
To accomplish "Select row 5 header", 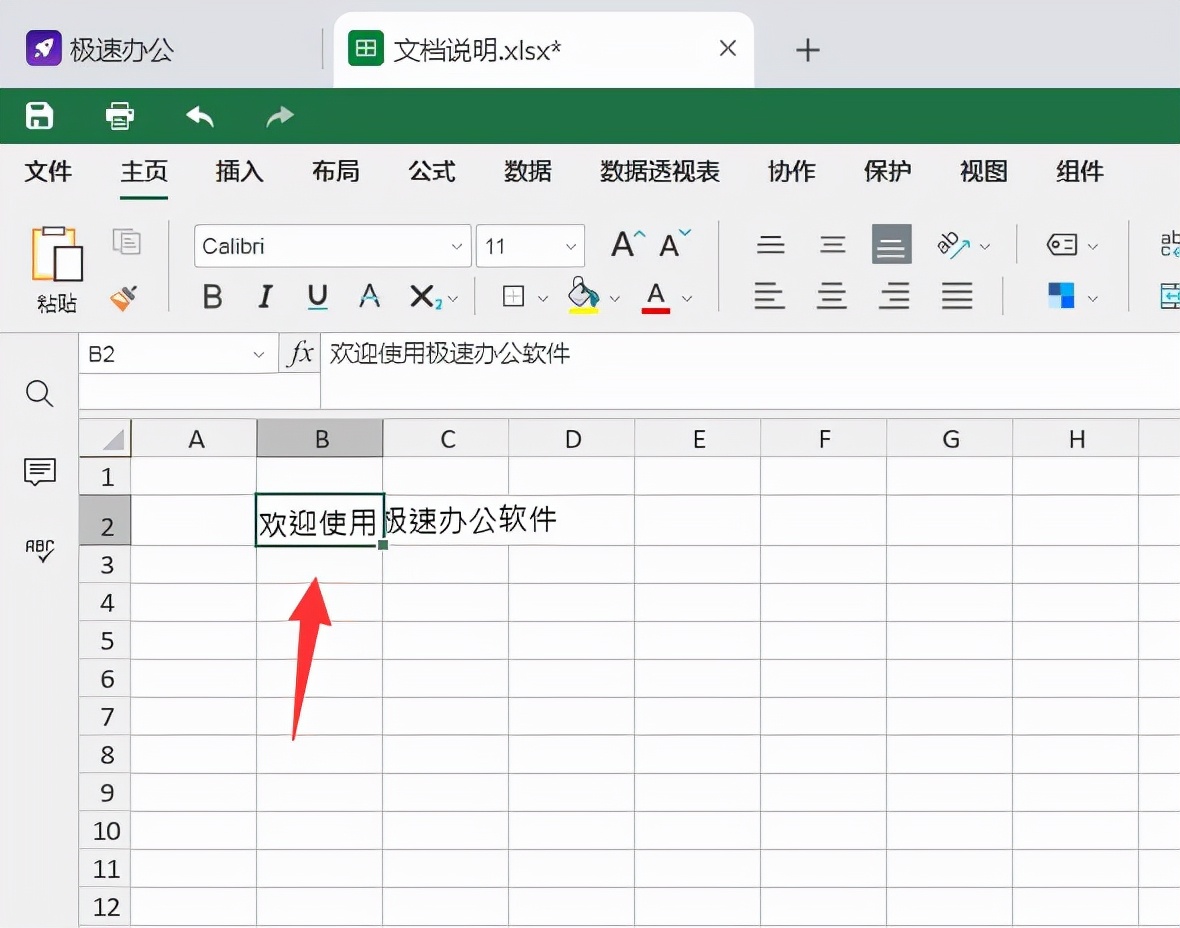I will [x=105, y=640].
